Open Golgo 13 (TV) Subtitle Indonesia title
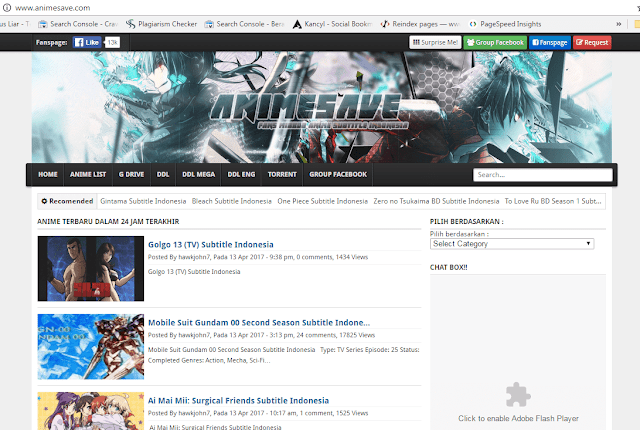 pos(211,244)
